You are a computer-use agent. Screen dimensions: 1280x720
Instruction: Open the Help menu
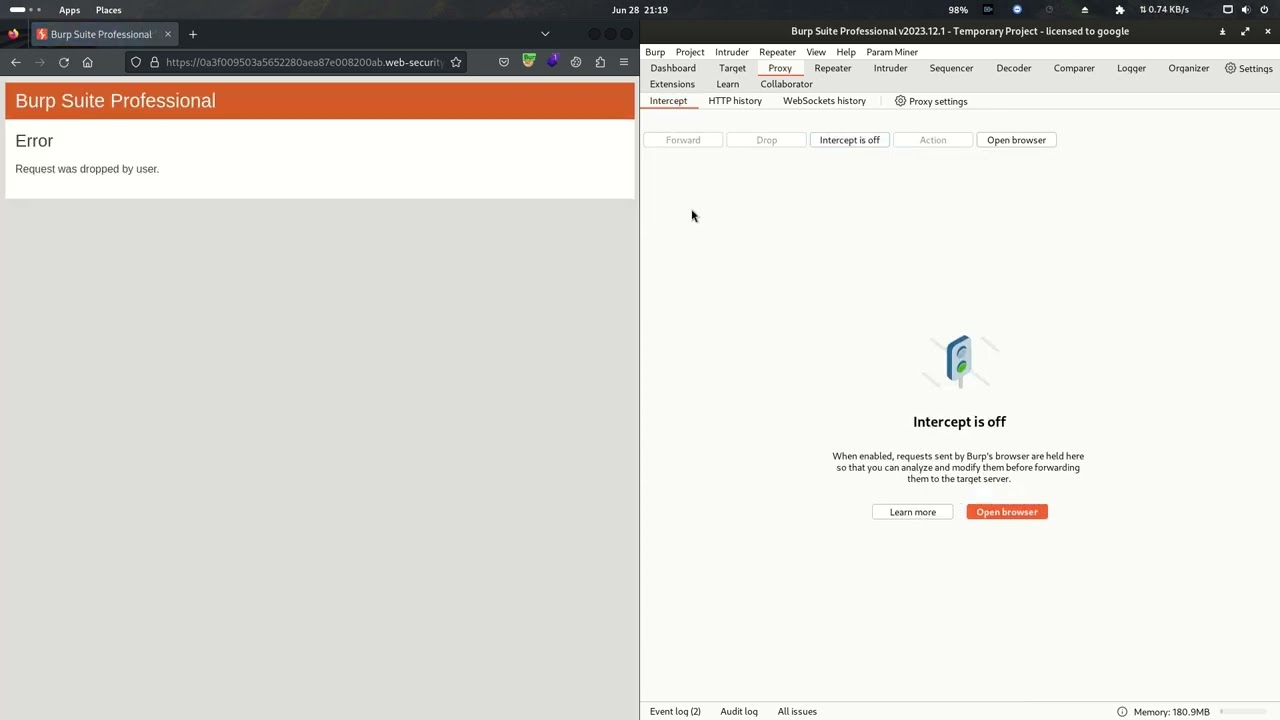coord(846,52)
